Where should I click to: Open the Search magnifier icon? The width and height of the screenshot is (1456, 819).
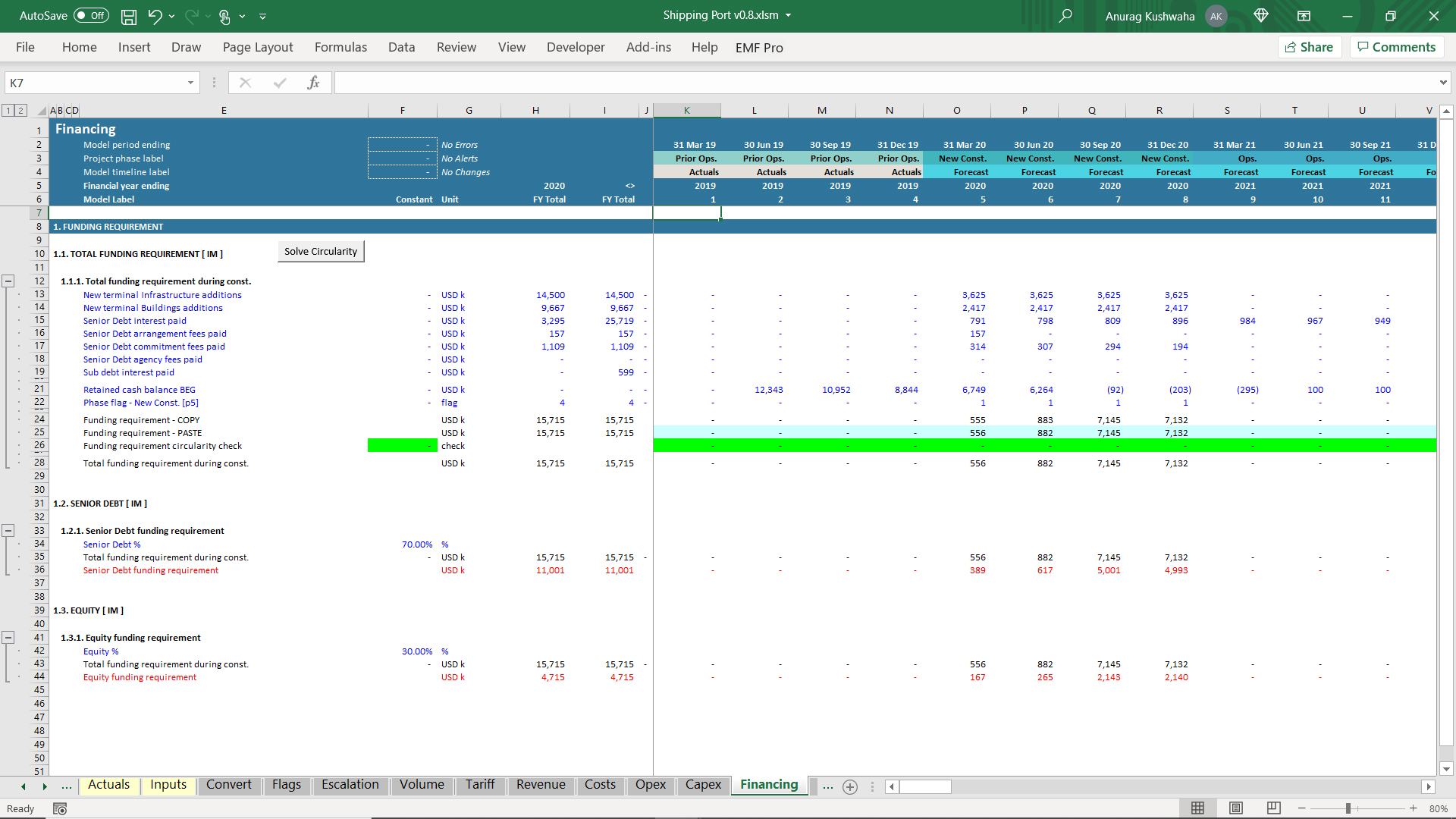click(1065, 16)
